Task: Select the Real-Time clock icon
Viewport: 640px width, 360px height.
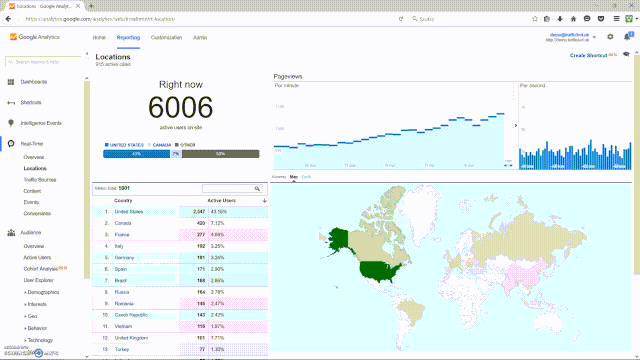Action: (11, 144)
